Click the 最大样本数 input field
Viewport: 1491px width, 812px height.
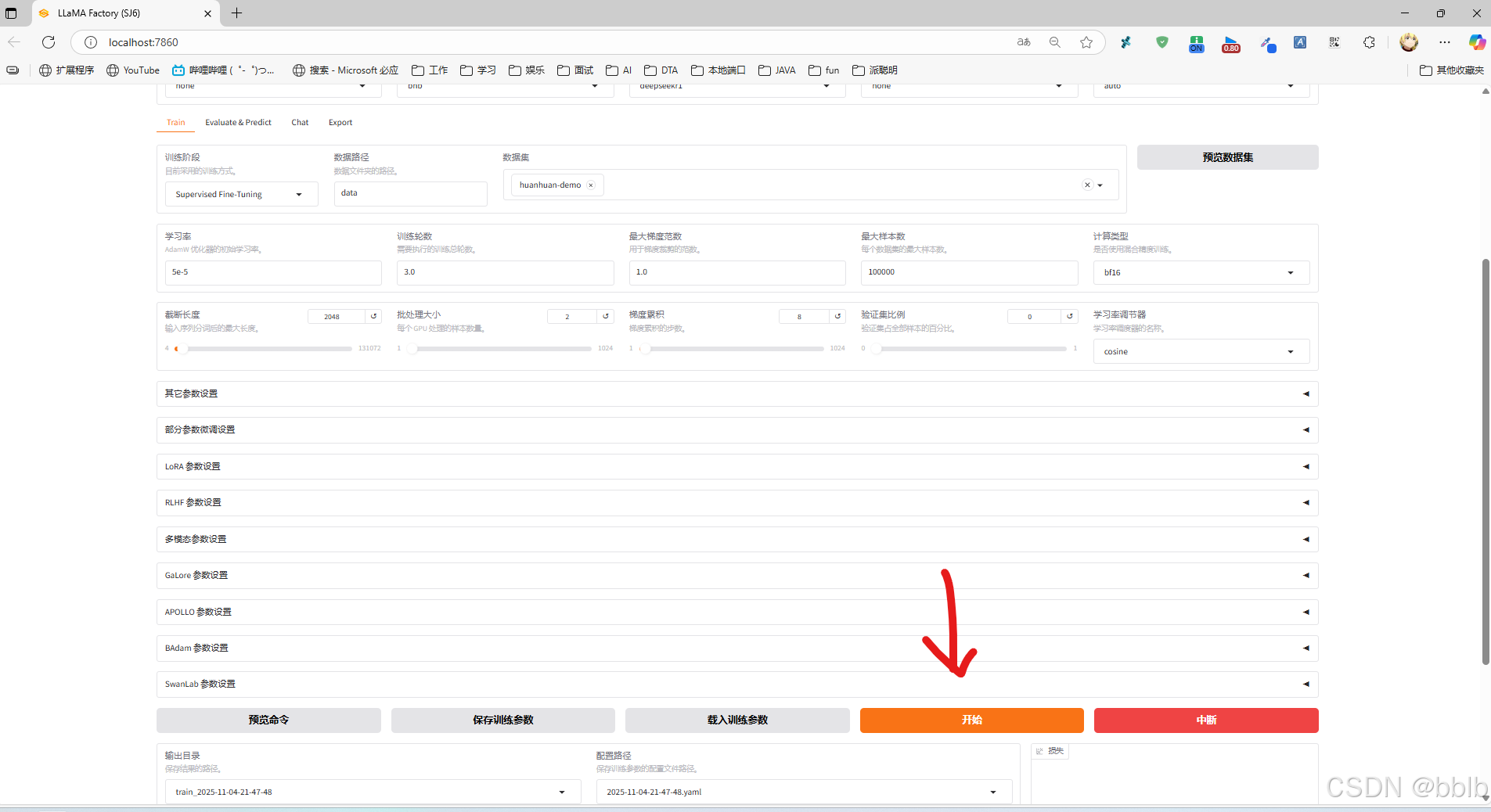[969, 272]
